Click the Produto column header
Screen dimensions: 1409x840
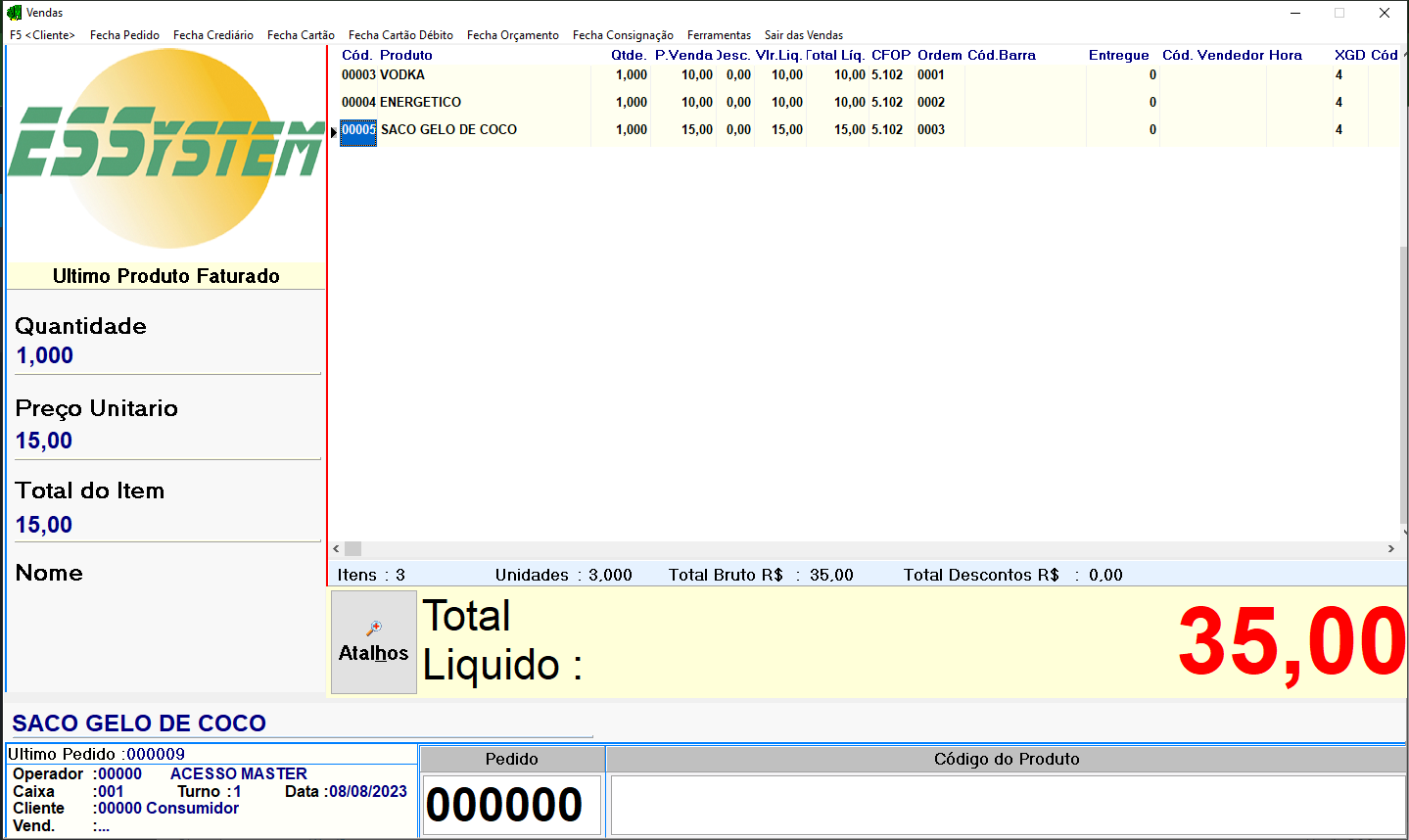coord(406,55)
